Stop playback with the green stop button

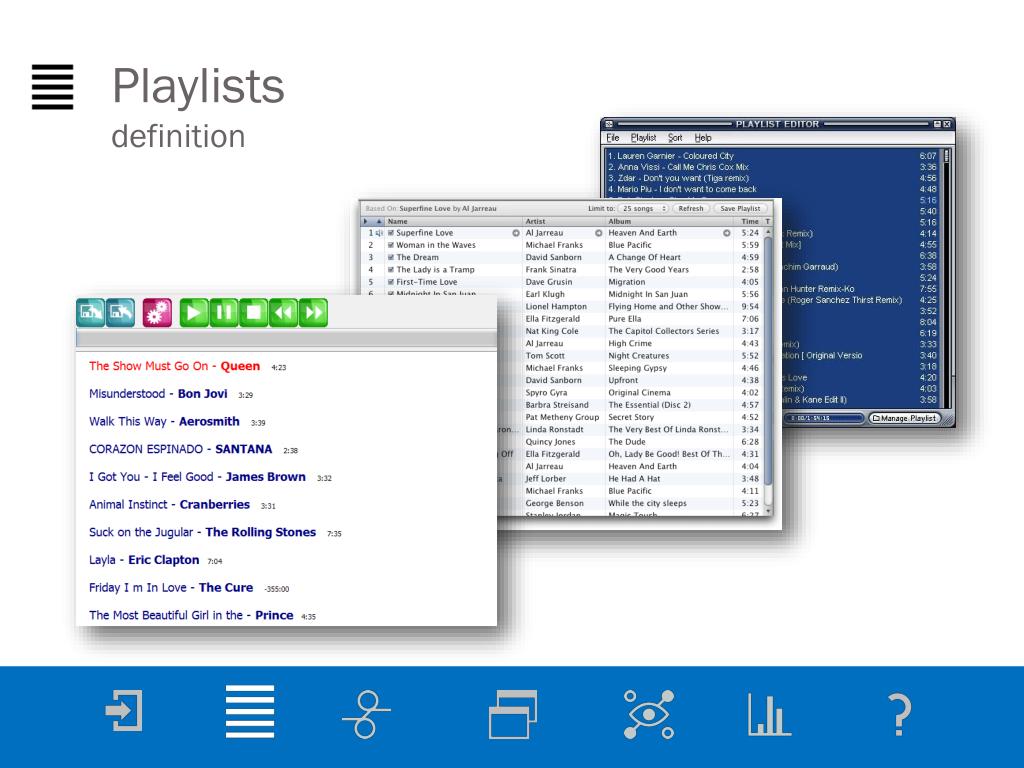tap(253, 313)
